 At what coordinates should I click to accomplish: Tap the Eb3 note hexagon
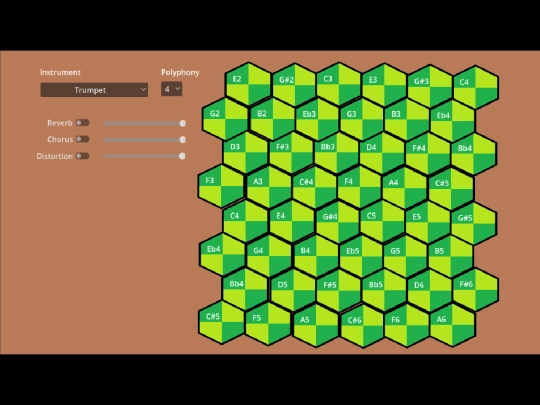tap(318, 120)
